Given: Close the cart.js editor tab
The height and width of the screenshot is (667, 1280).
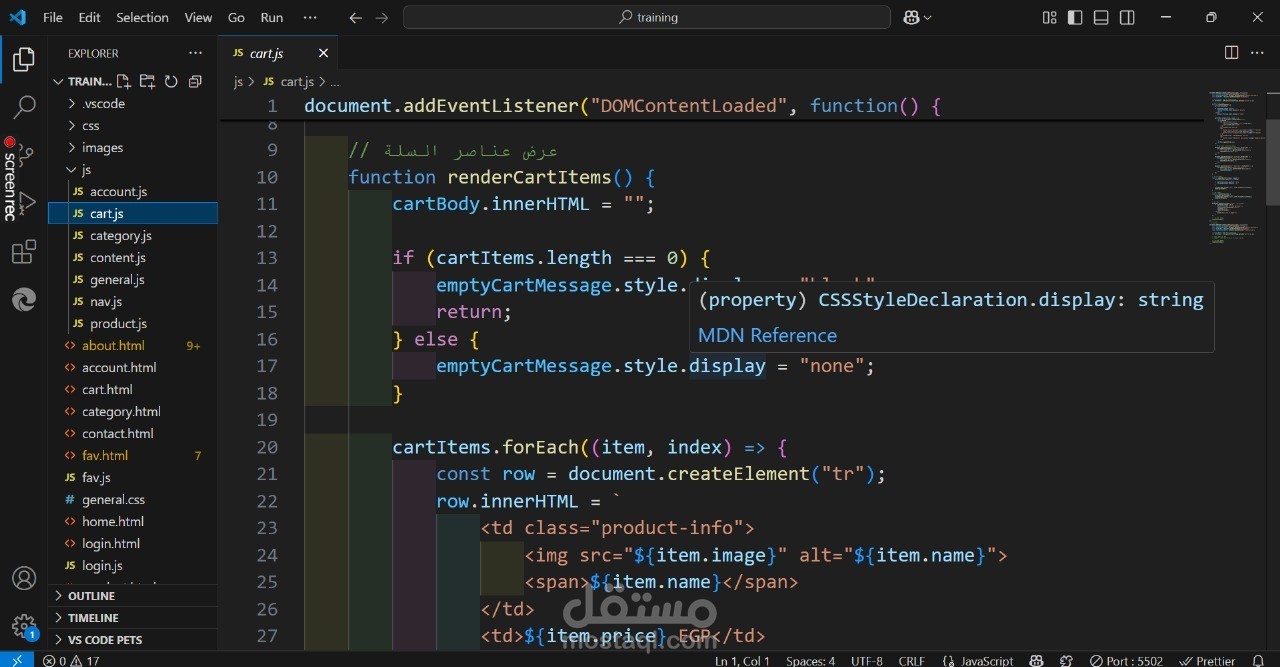Looking at the screenshot, I should pyautogui.click(x=323, y=53).
